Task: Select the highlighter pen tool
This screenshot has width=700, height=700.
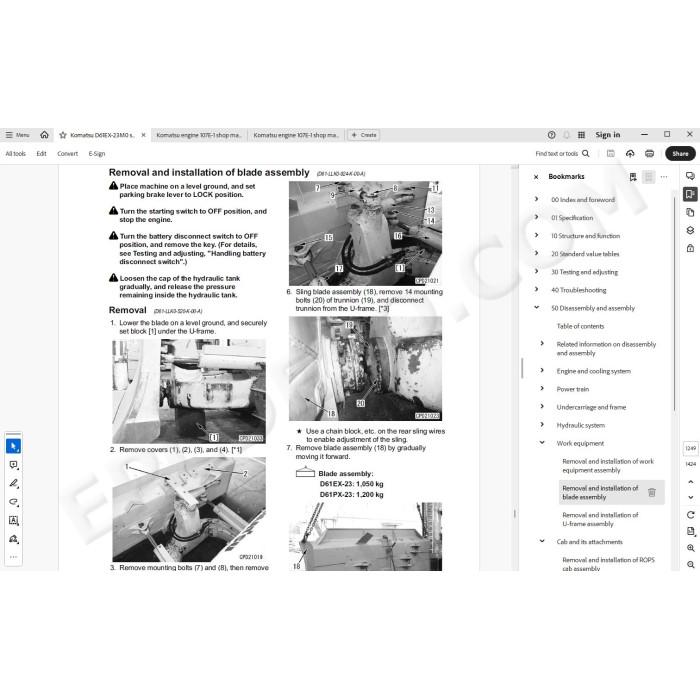Action: click(x=13, y=483)
